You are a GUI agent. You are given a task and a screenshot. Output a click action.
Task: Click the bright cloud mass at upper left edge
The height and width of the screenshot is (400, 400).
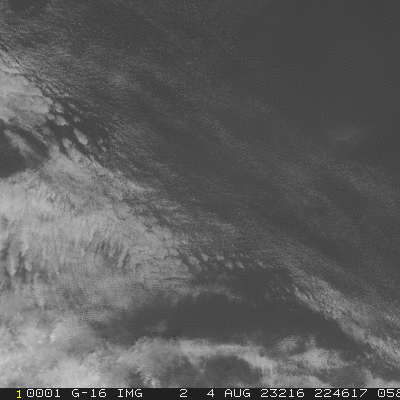click(x=20, y=97)
